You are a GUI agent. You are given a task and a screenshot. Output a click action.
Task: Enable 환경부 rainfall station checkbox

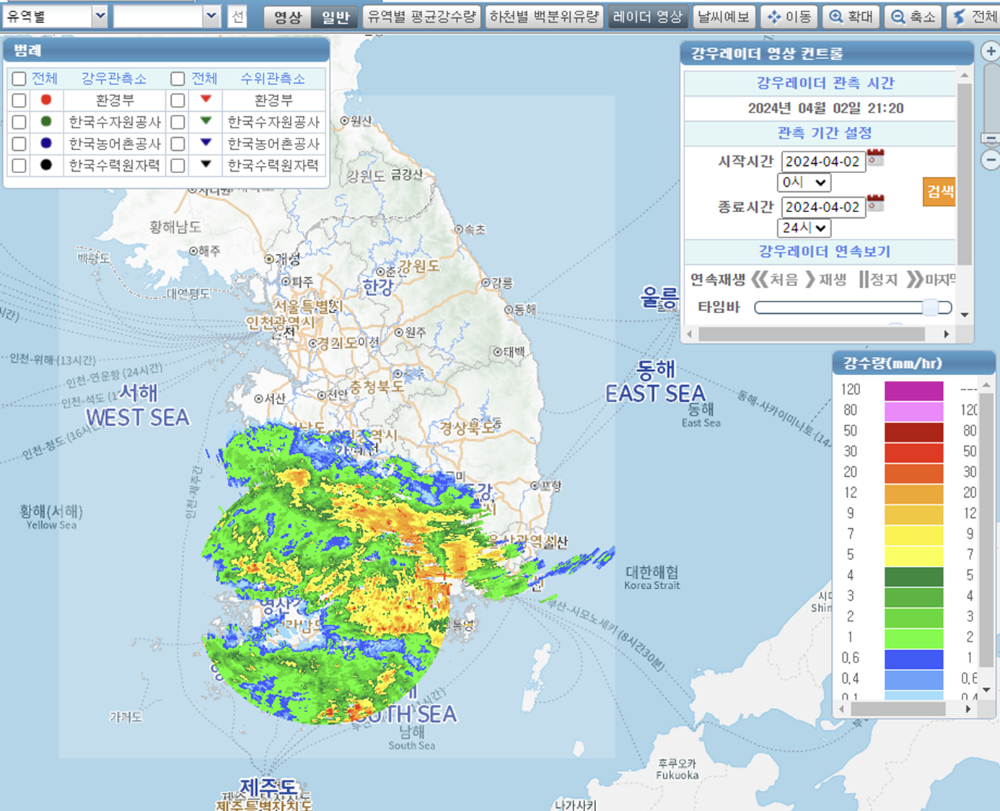tap(19, 101)
